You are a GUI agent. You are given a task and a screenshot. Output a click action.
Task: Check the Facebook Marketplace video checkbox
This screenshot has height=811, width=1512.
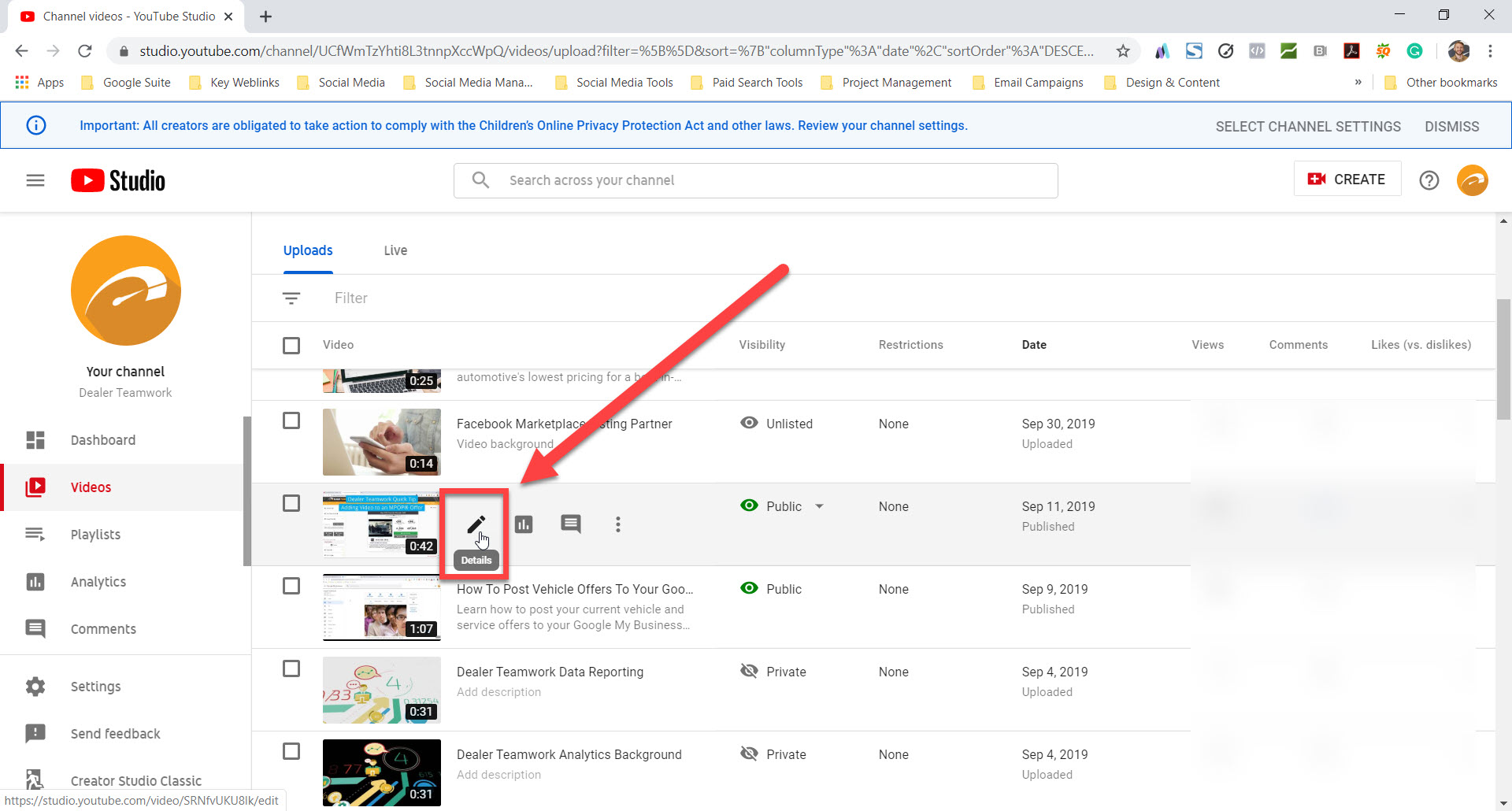(x=291, y=420)
